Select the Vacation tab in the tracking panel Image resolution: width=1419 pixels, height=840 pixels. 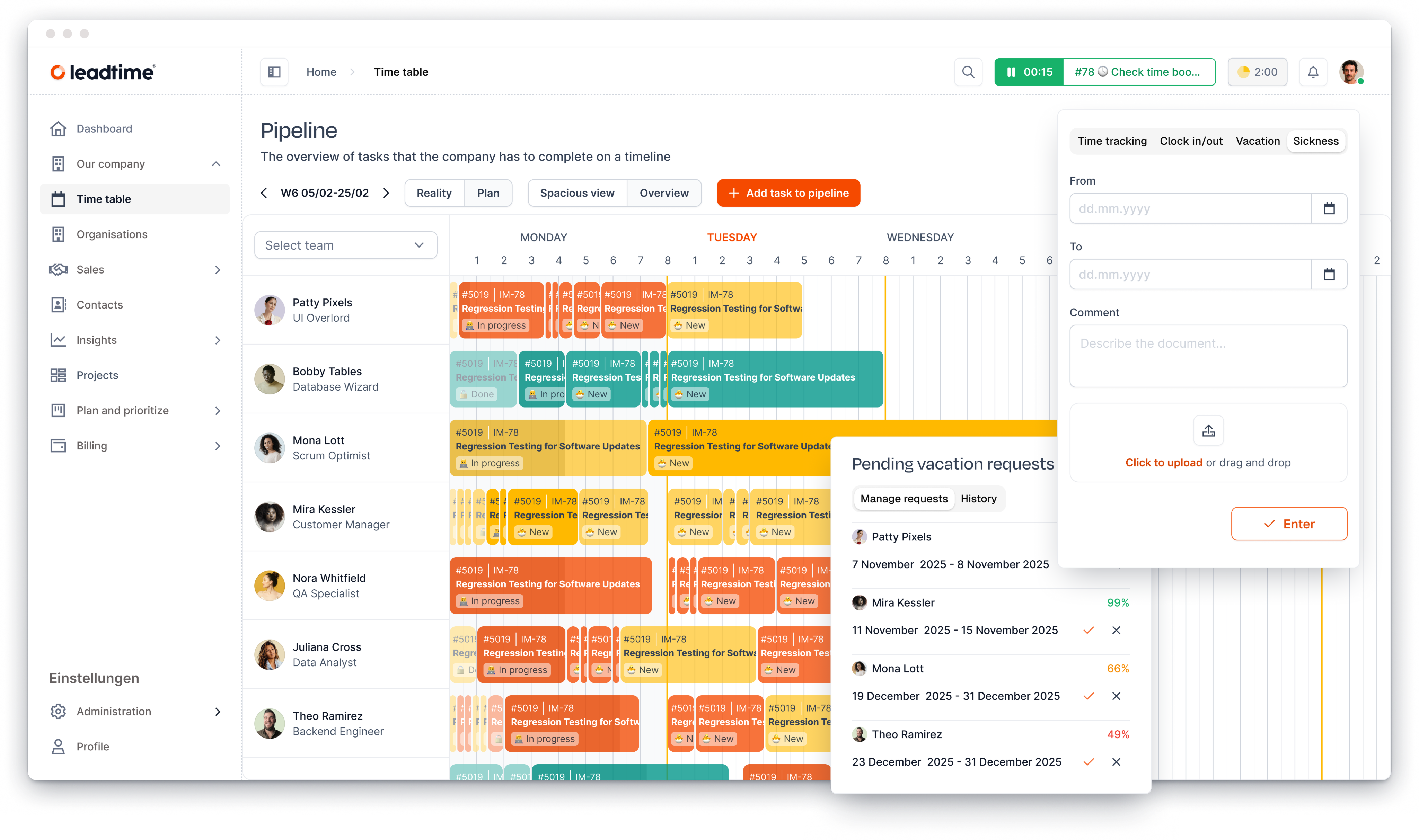(x=1258, y=141)
